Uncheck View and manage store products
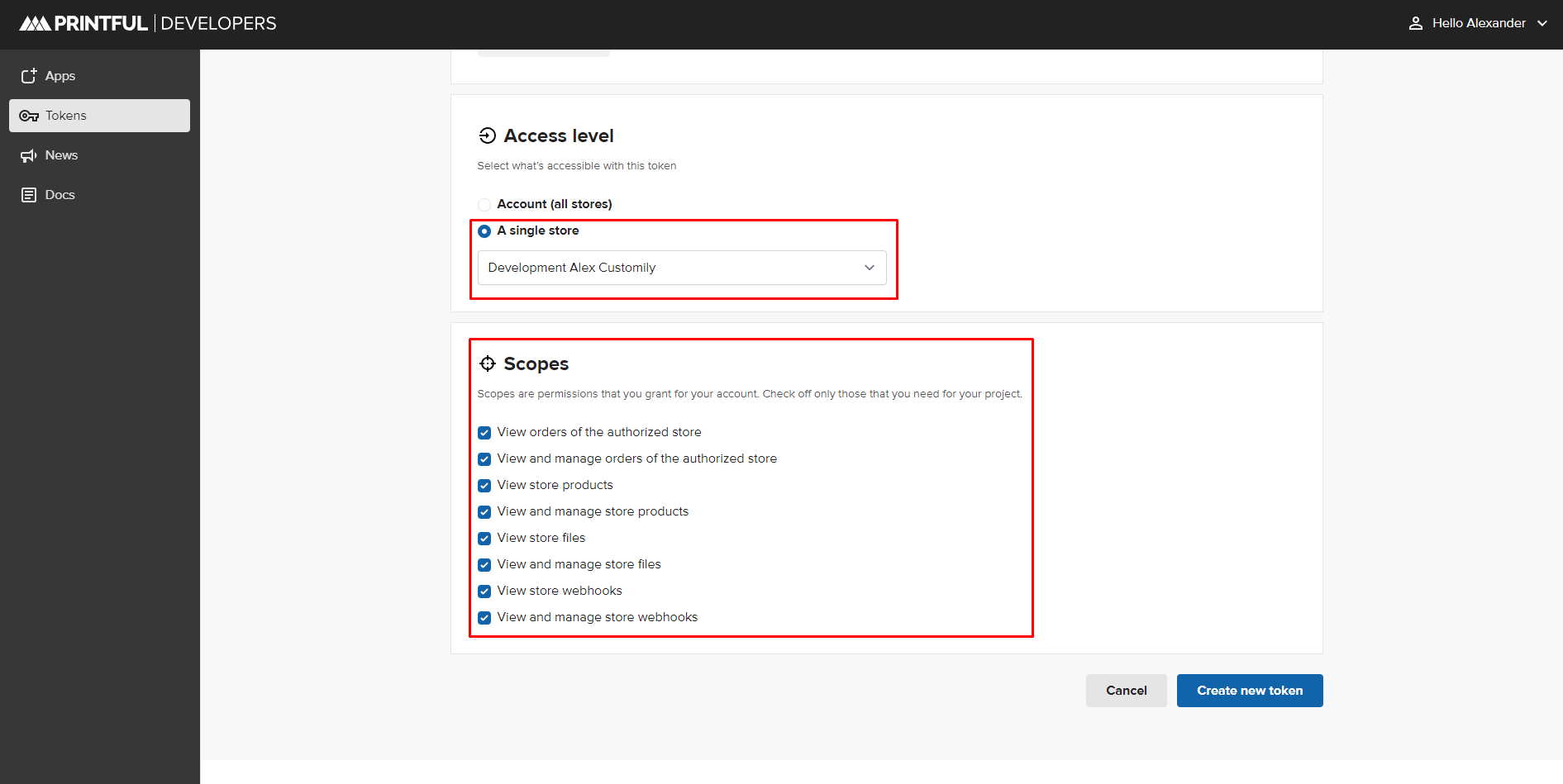The width and height of the screenshot is (1563, 784). (484, 512)
